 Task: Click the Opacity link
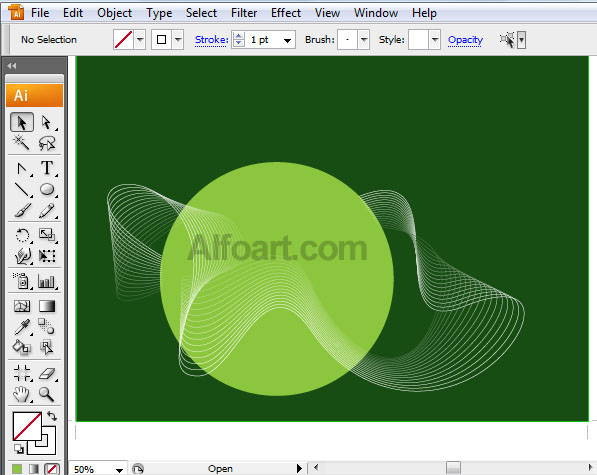click(465, 40)
